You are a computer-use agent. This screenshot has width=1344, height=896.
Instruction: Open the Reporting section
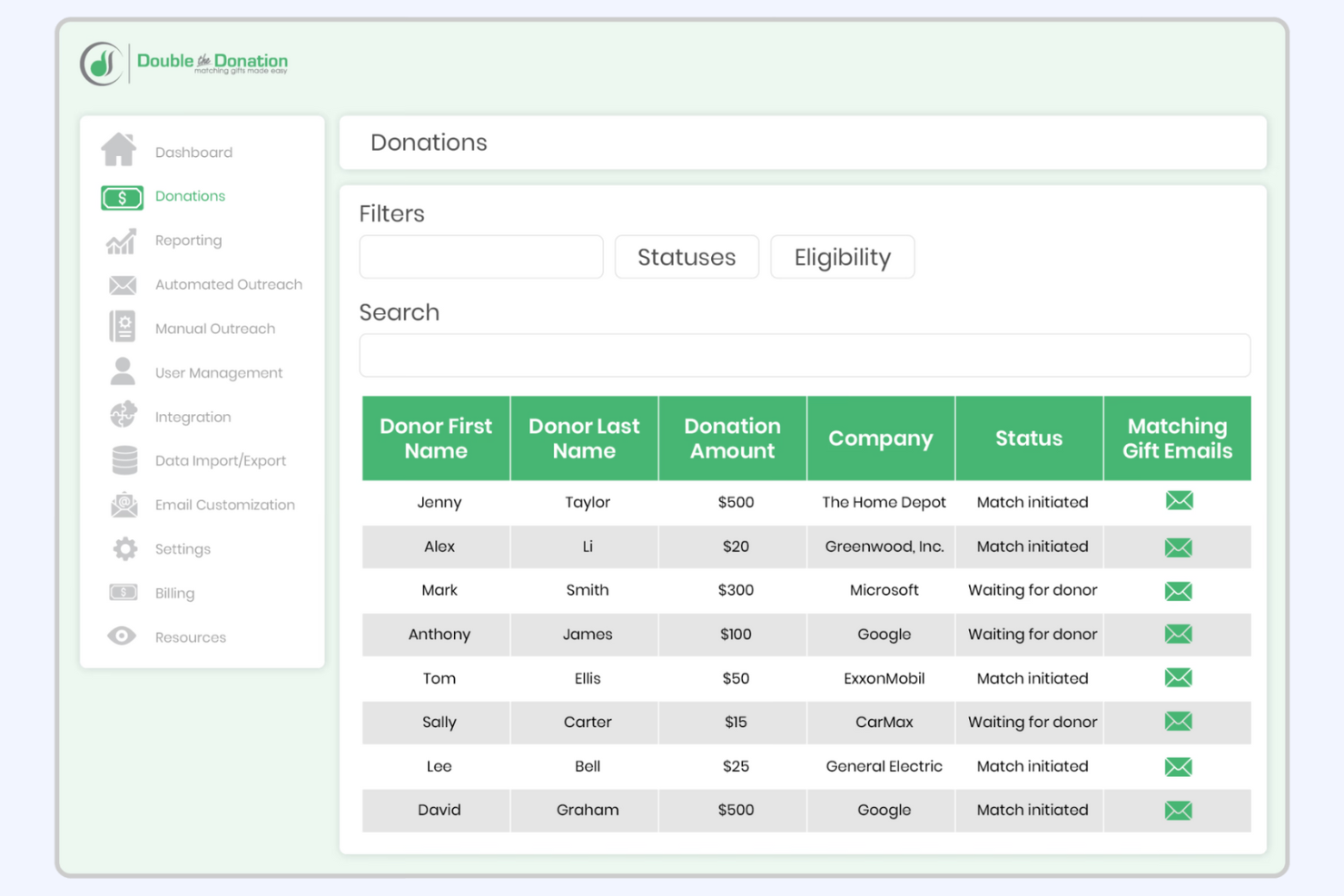point(188,241)
